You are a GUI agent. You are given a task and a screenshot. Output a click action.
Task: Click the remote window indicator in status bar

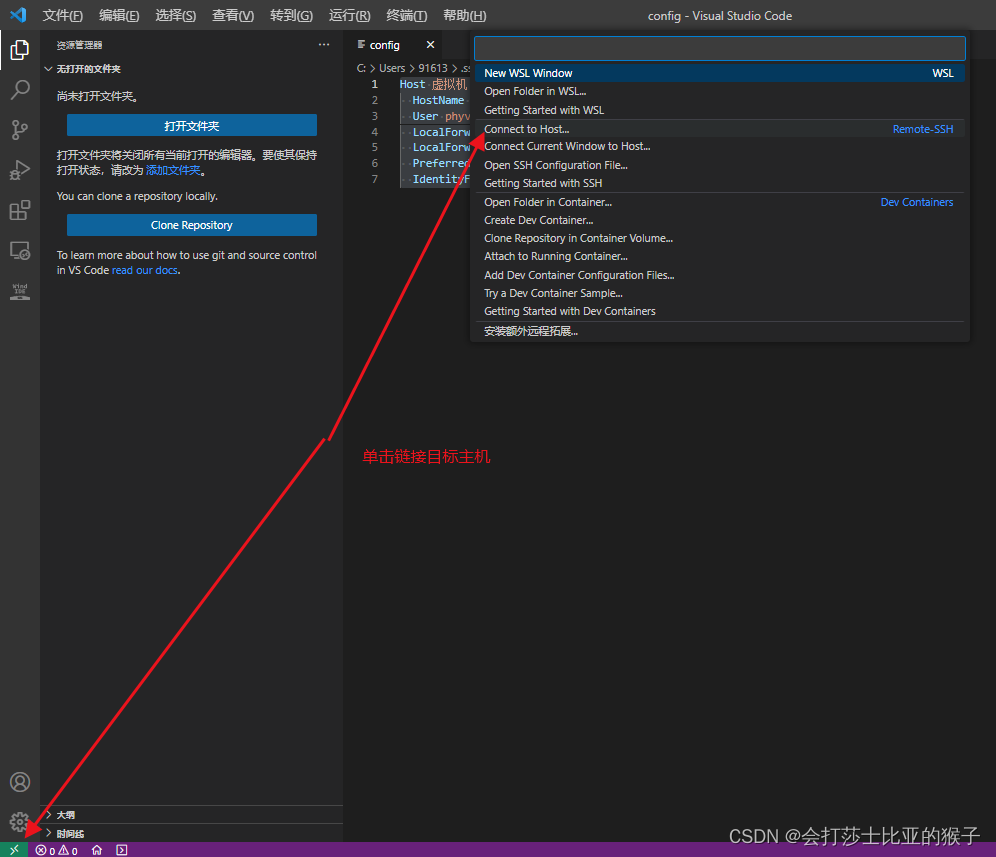[14, 850]
